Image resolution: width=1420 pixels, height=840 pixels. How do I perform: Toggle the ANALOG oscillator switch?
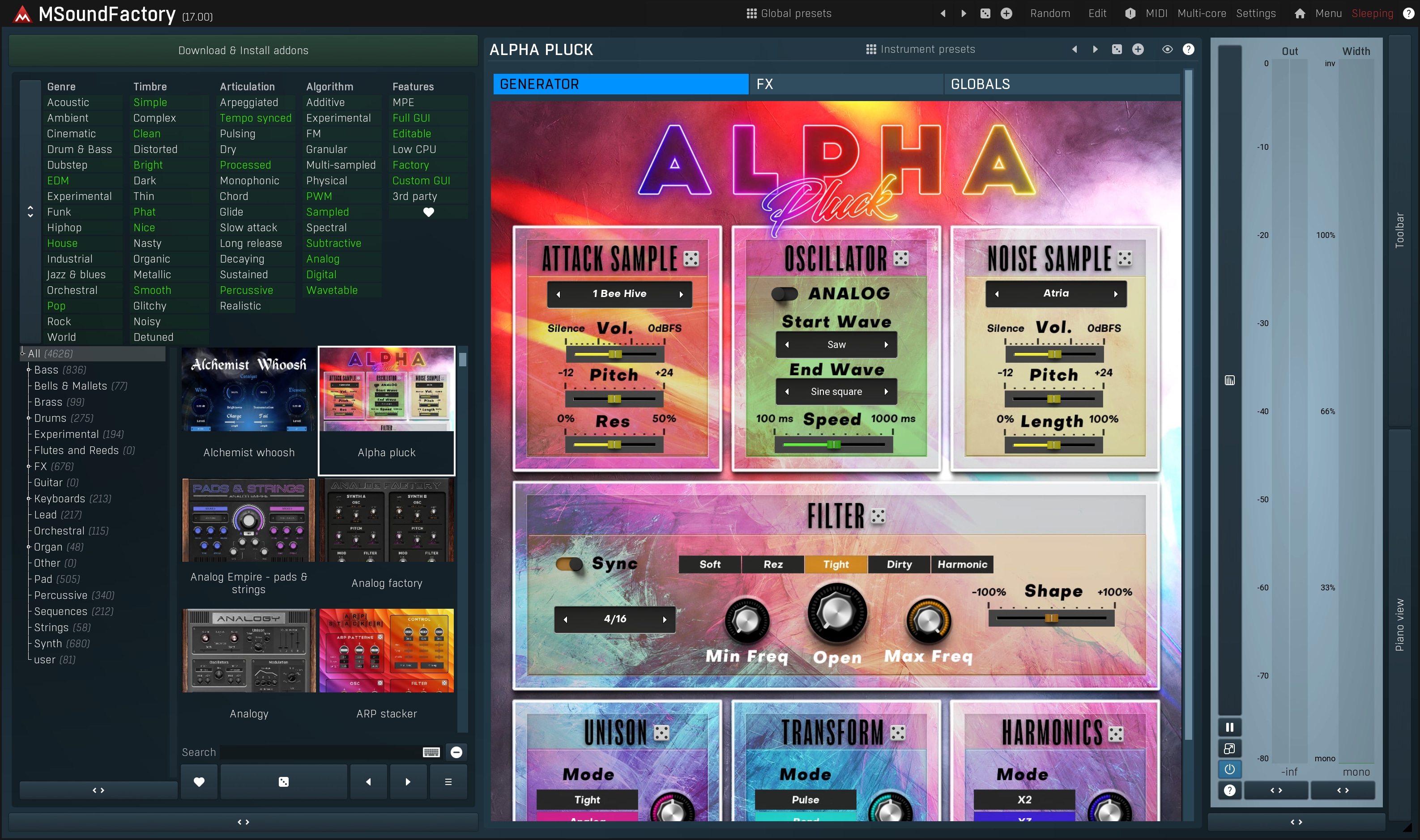point(785,294)
